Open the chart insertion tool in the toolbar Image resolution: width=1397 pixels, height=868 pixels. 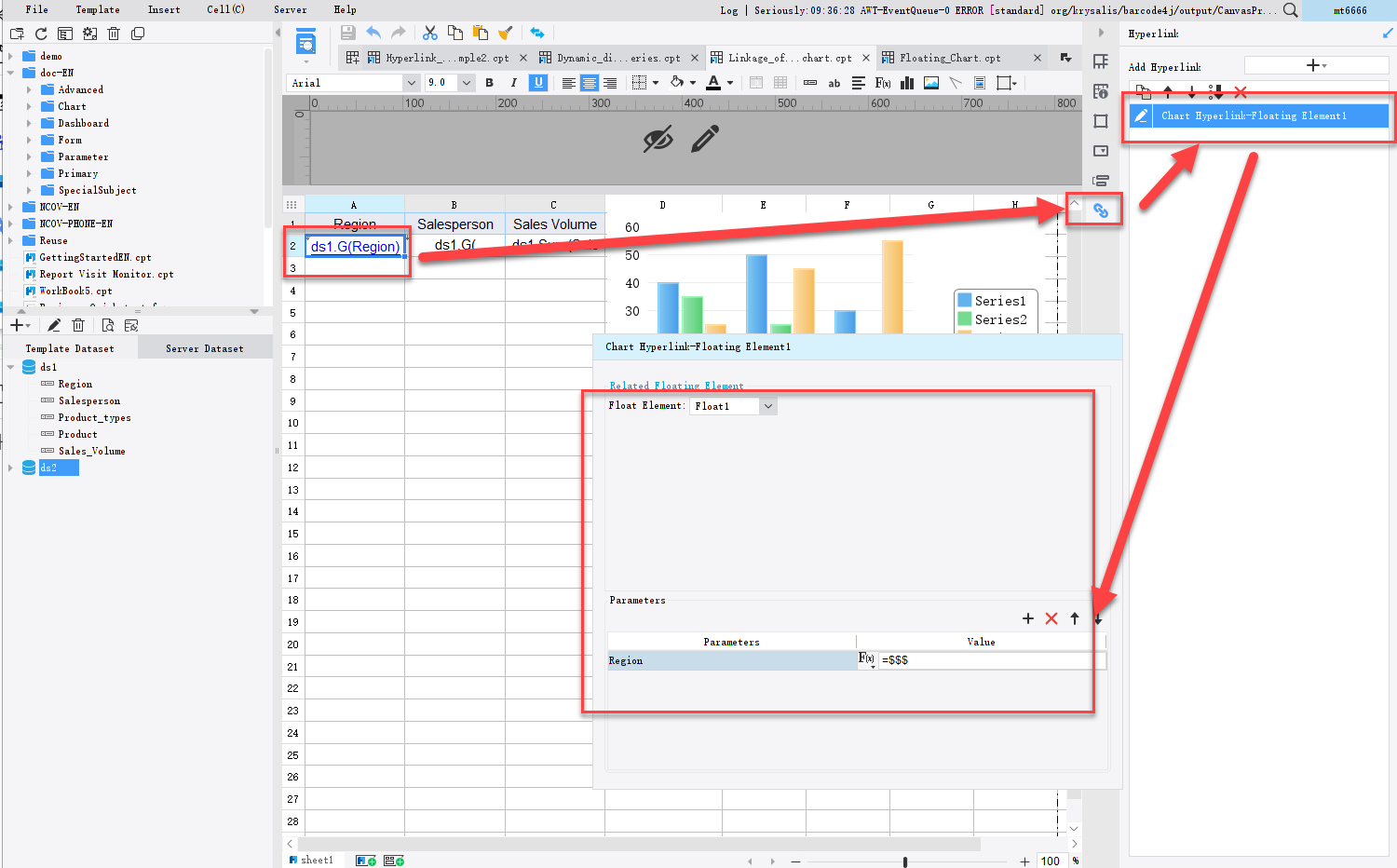906,83
